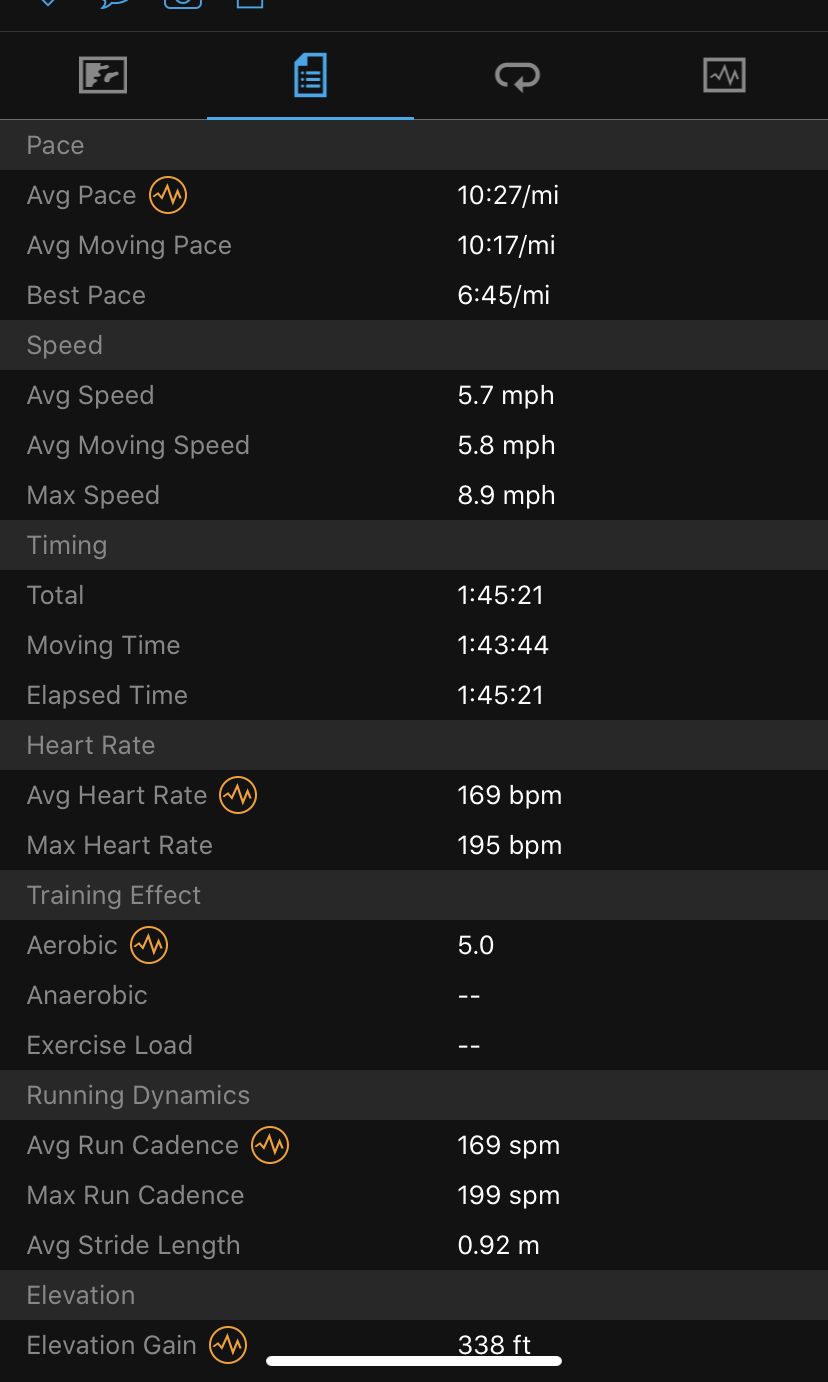Tap the Max Speed 8.9 mph value
The image size is (828, 1382).
tap(506, 495)
